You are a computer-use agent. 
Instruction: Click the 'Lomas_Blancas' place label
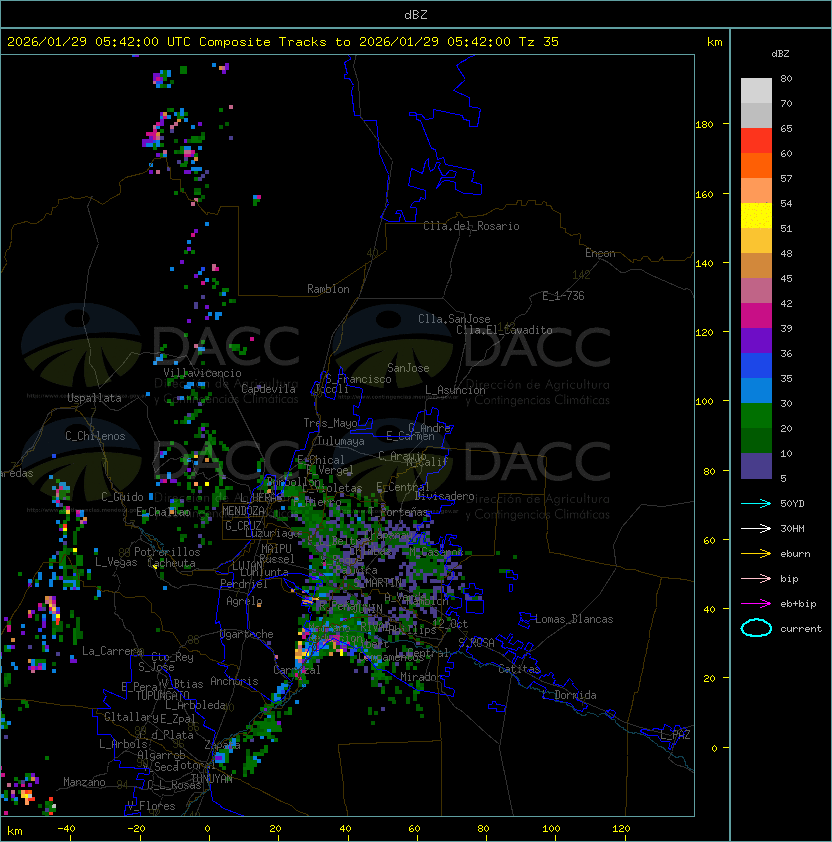click(x=574, y=619)
